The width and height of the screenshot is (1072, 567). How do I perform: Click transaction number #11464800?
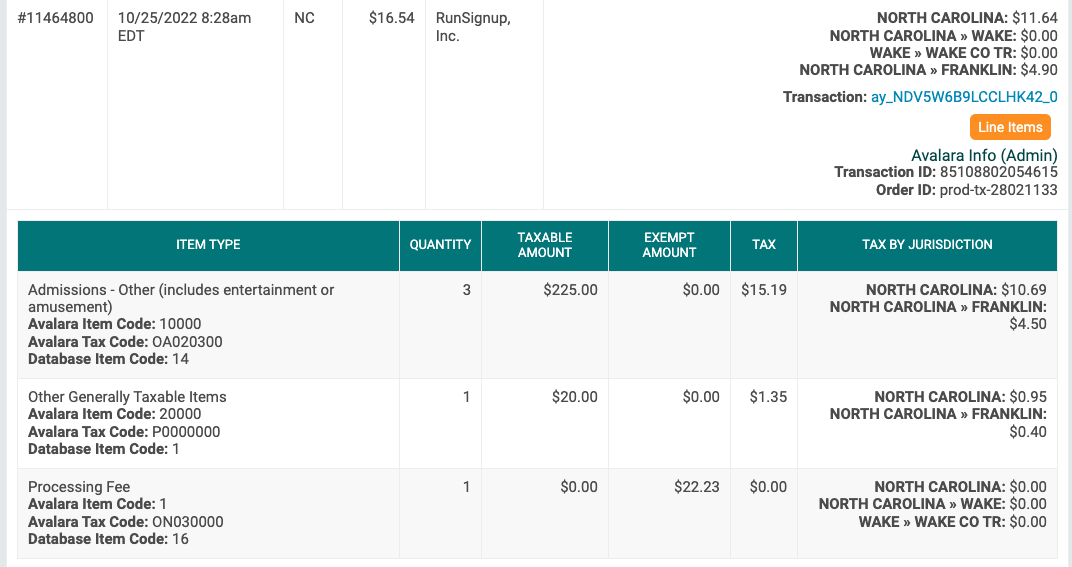pyautogui.click(x=56, y=18)
